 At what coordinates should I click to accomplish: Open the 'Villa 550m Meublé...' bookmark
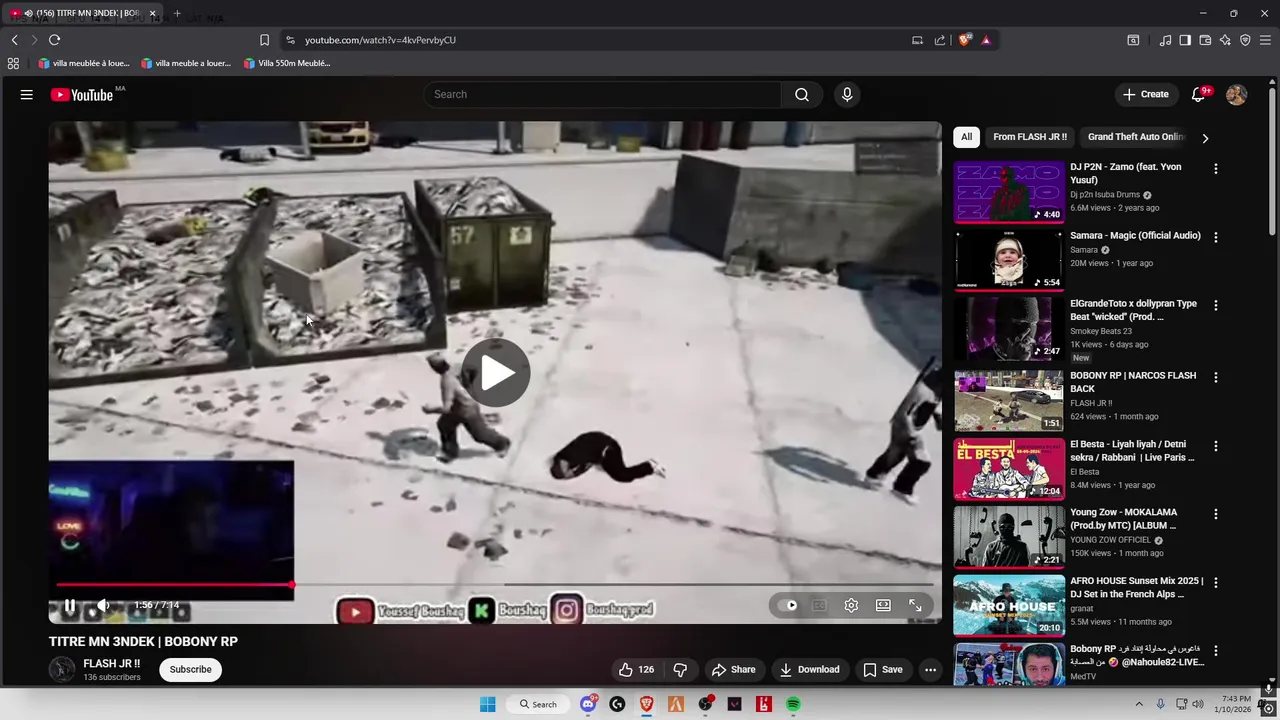[x=287, y=63]
